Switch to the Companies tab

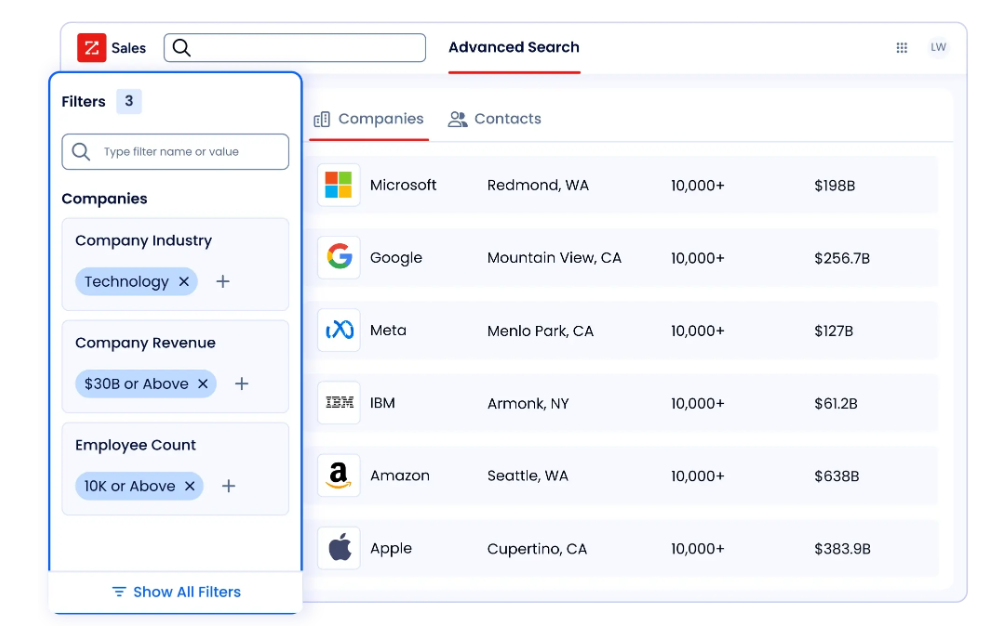point(369,119)
